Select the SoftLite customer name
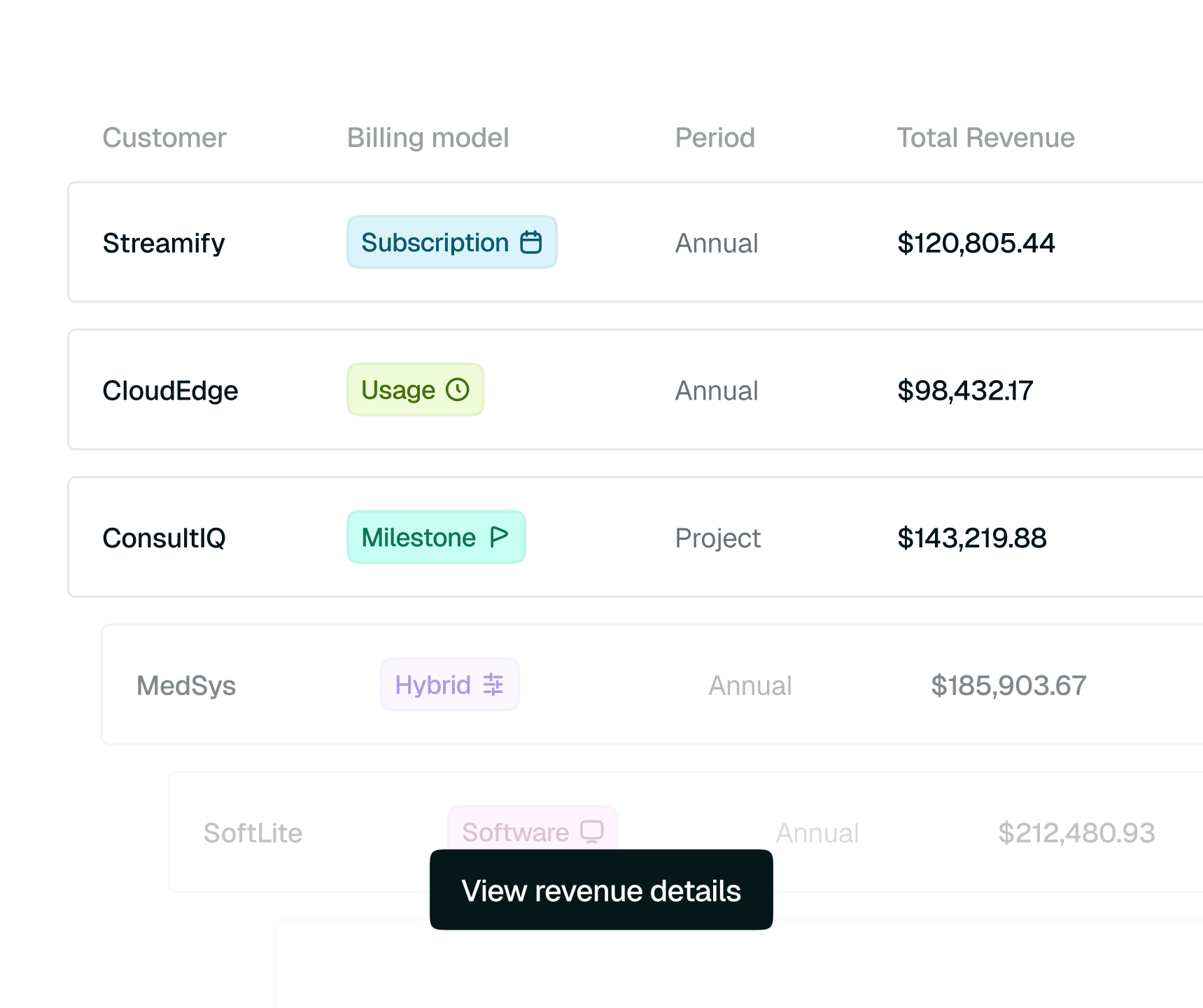 (253, 833)
